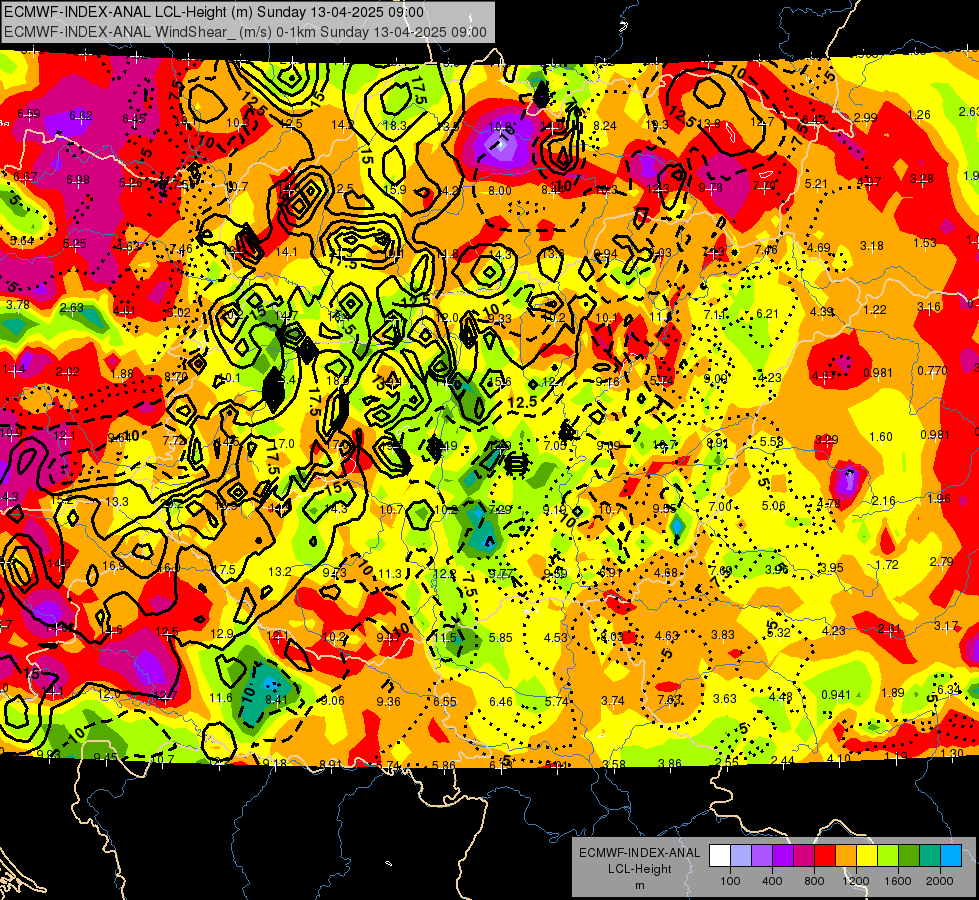Click the '800' legend tick label
Viewport: 979px width, 900px height.
814,881
